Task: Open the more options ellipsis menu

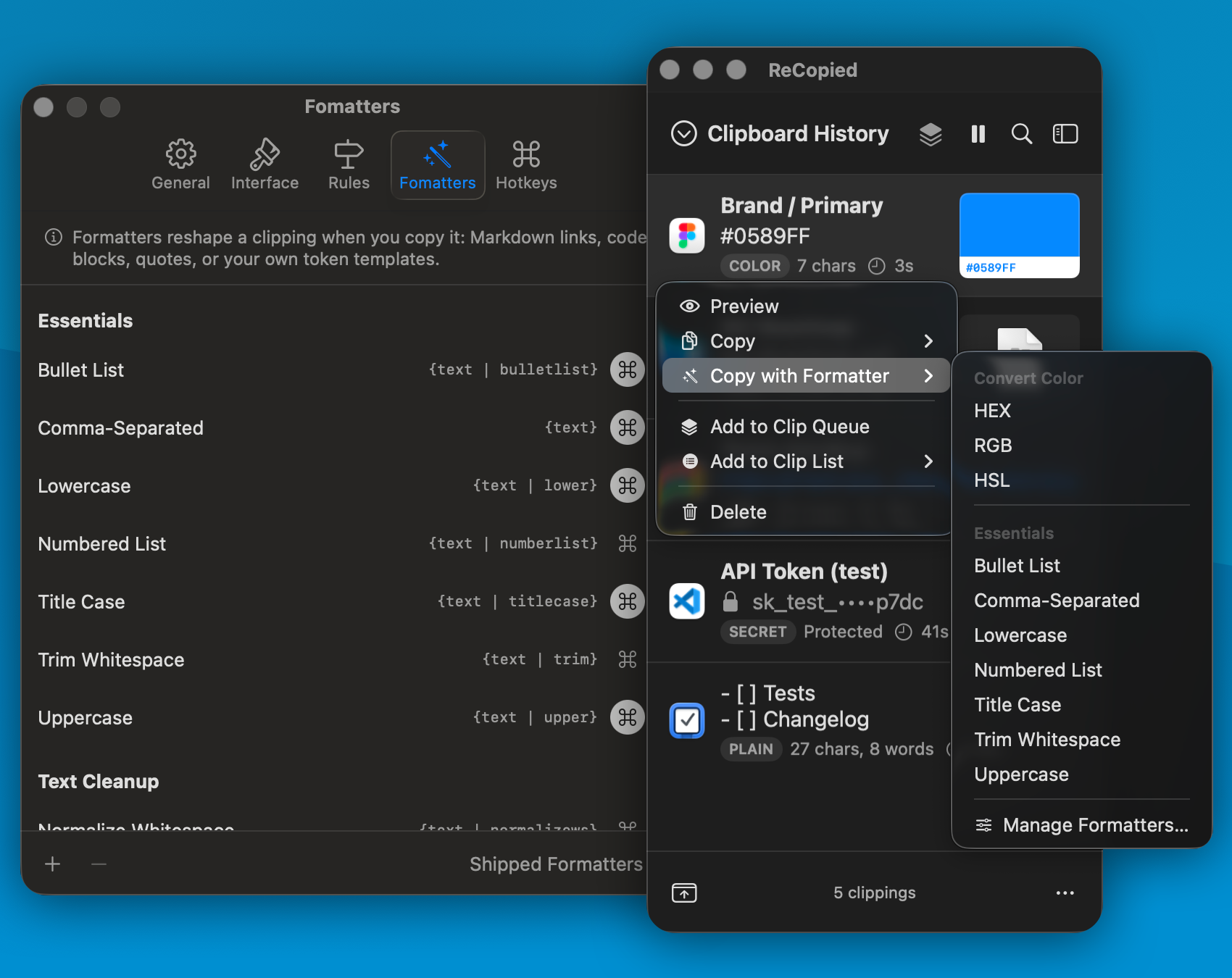Action: 1065,893
